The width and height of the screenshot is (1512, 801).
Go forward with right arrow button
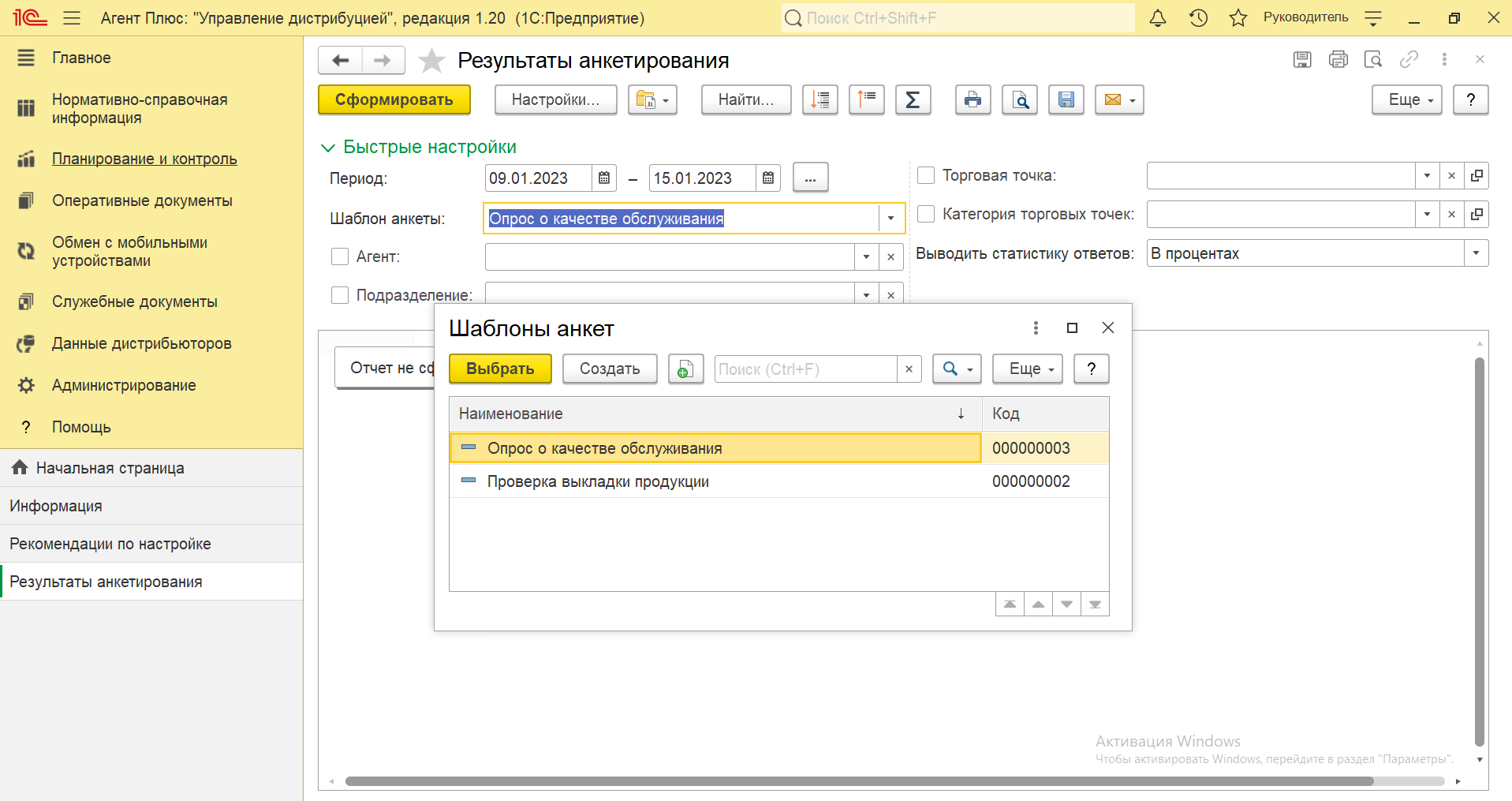pyautogui.click(x=383, y=60)
